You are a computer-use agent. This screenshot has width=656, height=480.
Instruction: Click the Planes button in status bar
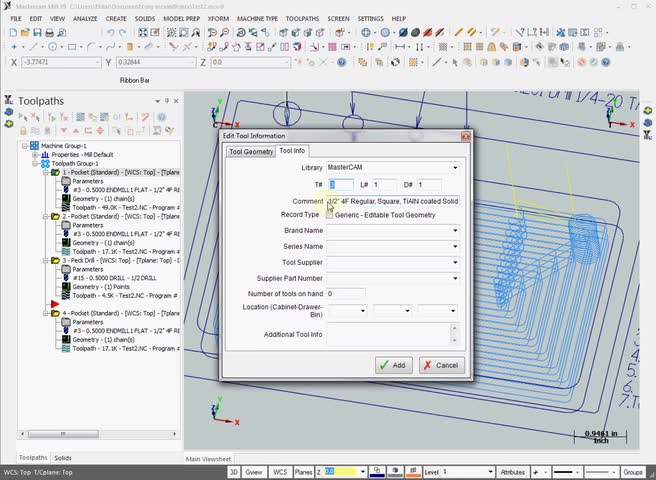(303, 472)
